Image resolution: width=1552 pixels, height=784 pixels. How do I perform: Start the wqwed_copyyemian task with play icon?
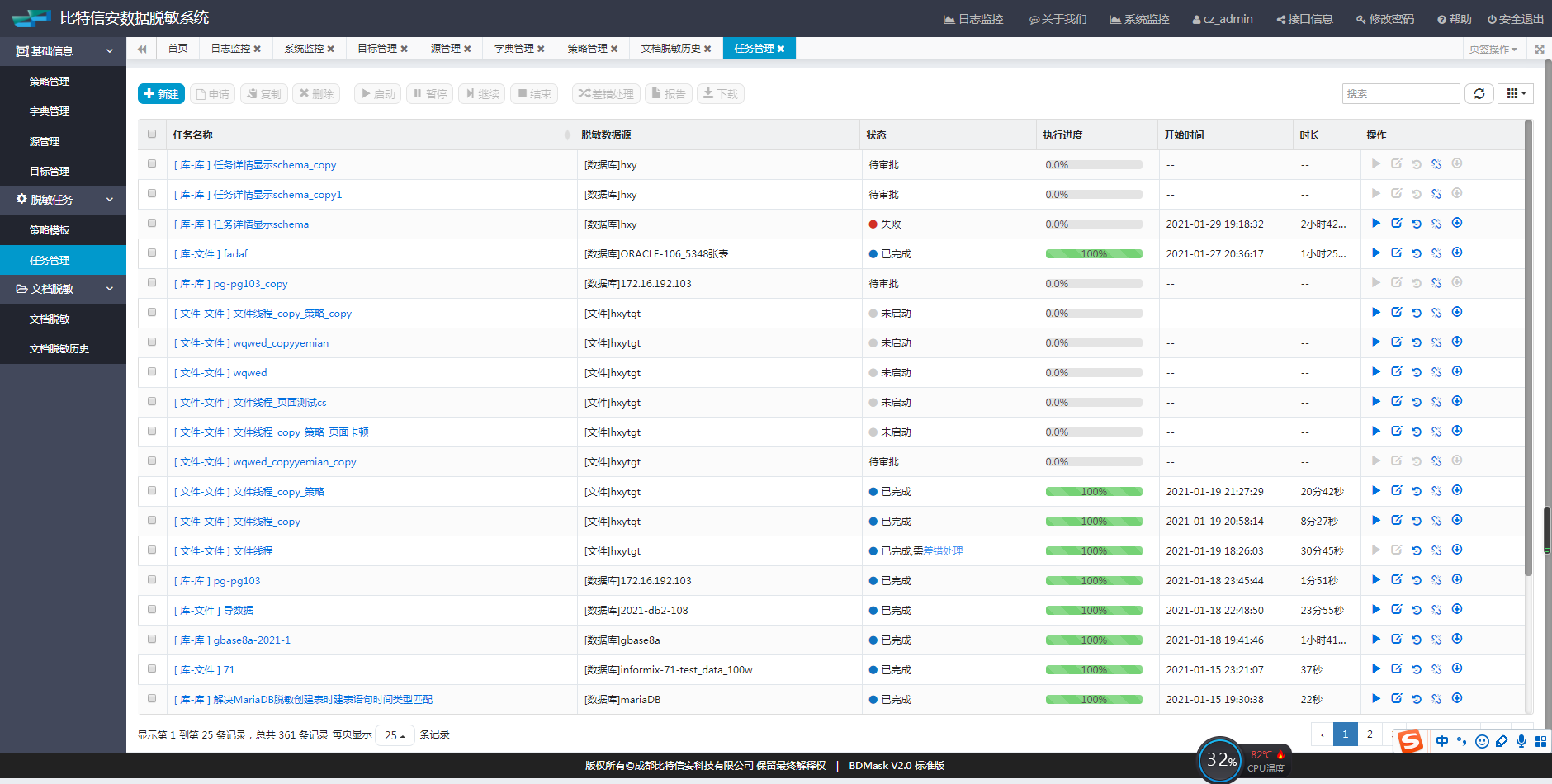coord(1376,342)
